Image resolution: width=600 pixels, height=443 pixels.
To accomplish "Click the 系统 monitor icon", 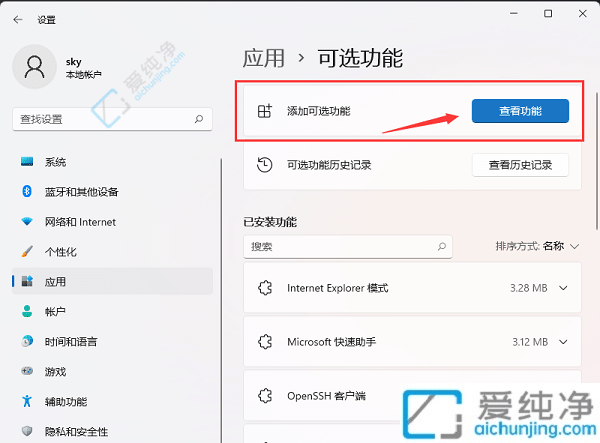I will tap(27, 162).
